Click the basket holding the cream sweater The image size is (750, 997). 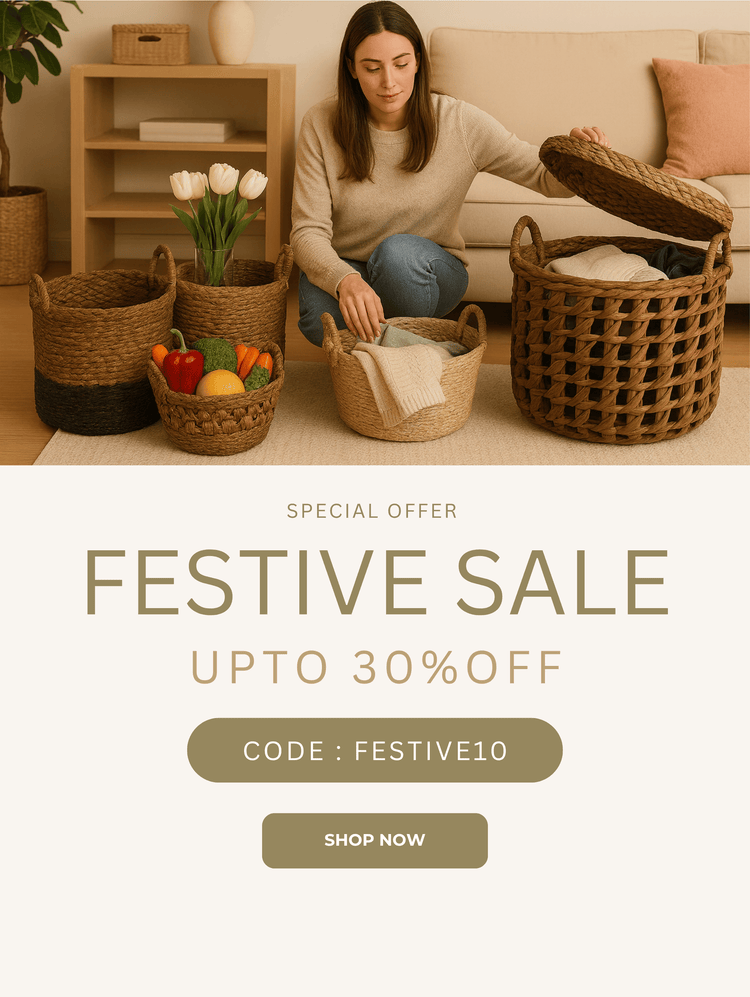click(x=404, y=375)
